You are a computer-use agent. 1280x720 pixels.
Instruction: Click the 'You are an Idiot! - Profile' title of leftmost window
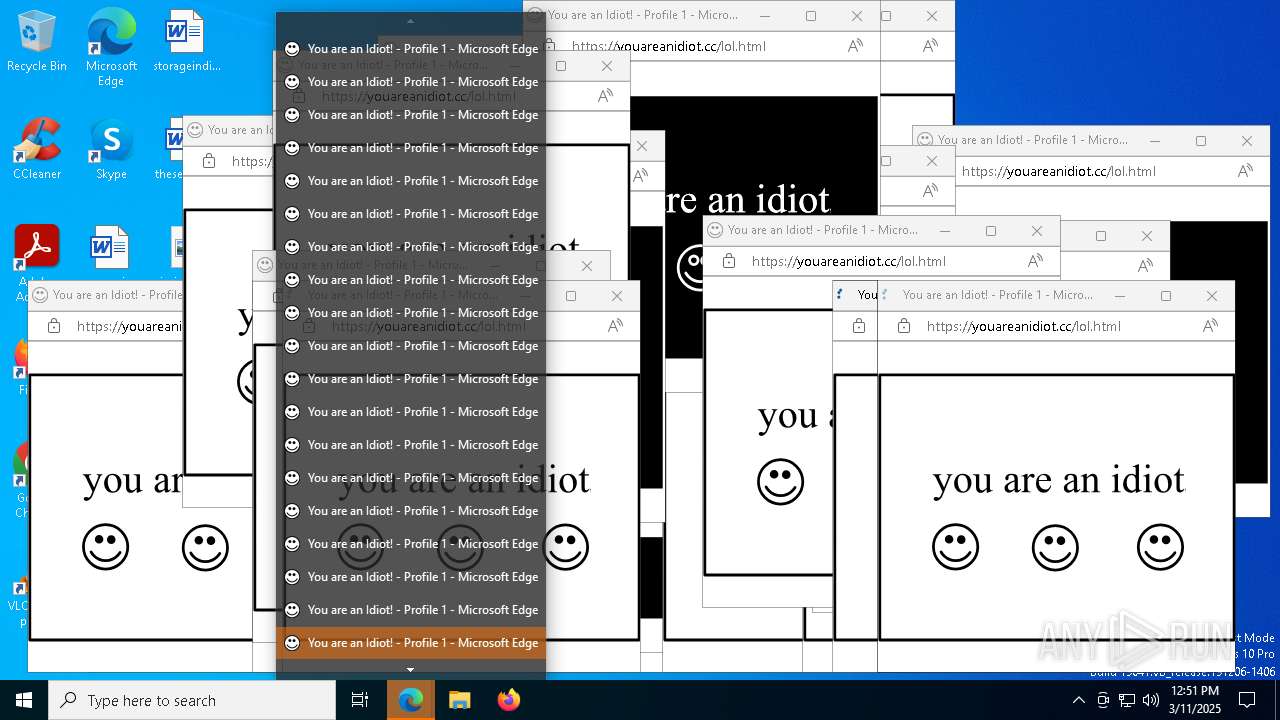(x=117, y=295)
